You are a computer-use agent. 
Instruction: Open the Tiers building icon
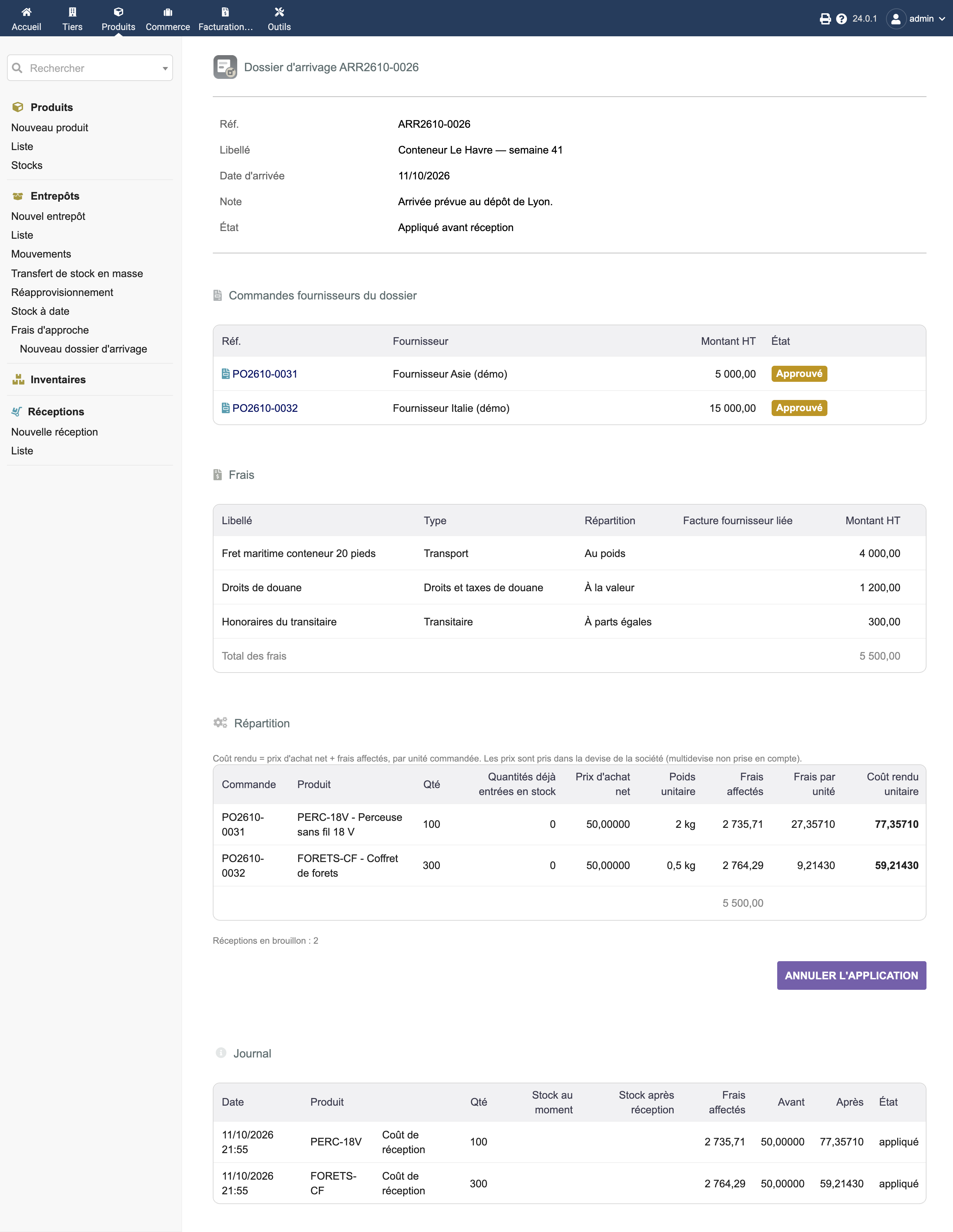72,12
